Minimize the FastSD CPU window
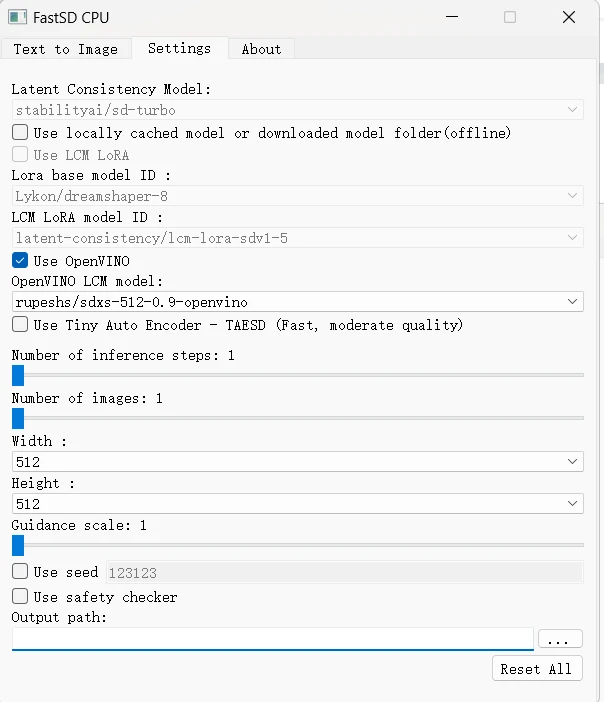The image size is (604, 702). pyautogui.click(x=452, y=17)
